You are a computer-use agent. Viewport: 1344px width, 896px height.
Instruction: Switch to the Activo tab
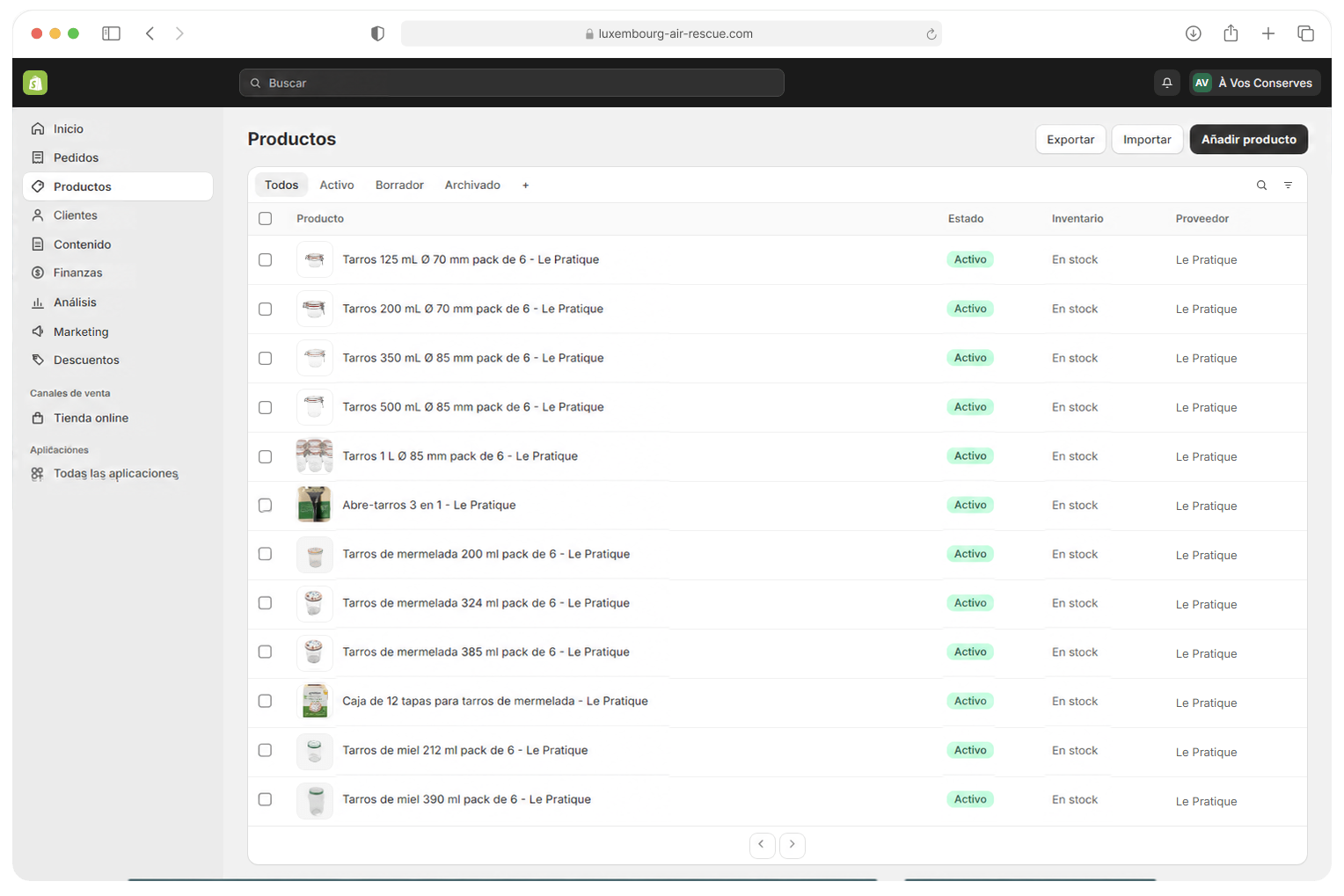click(x=337, y=186)
